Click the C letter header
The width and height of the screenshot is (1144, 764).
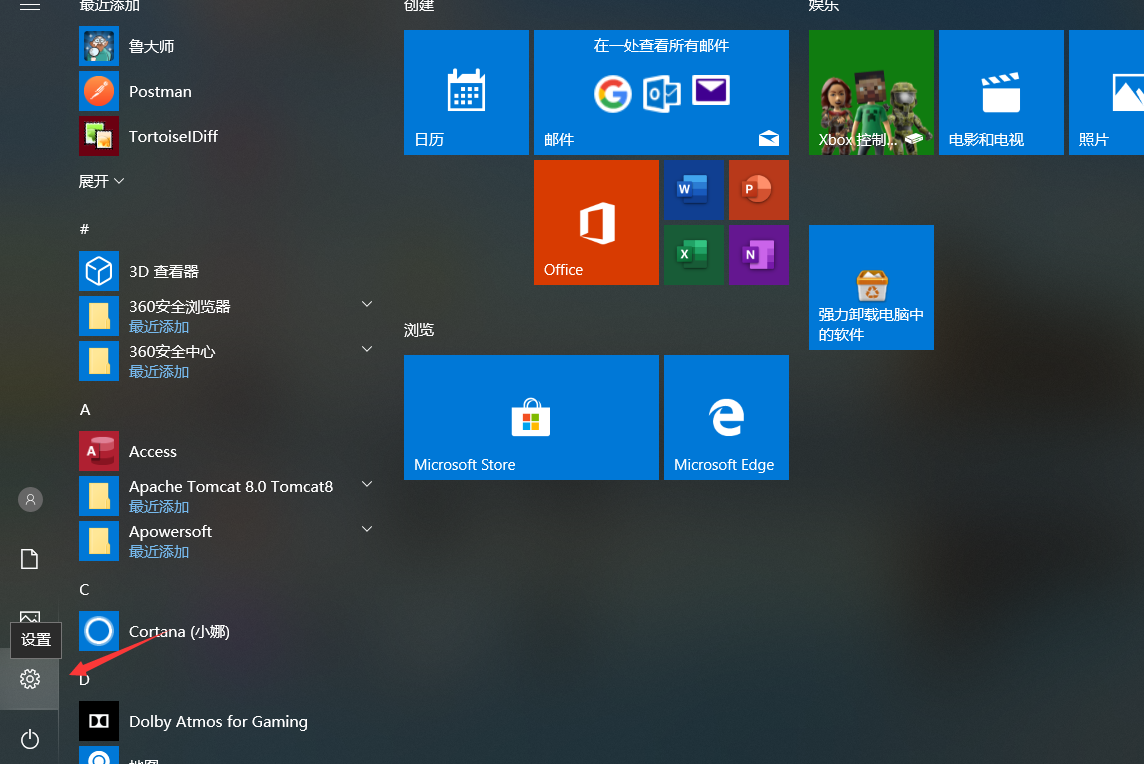[85, 590]
